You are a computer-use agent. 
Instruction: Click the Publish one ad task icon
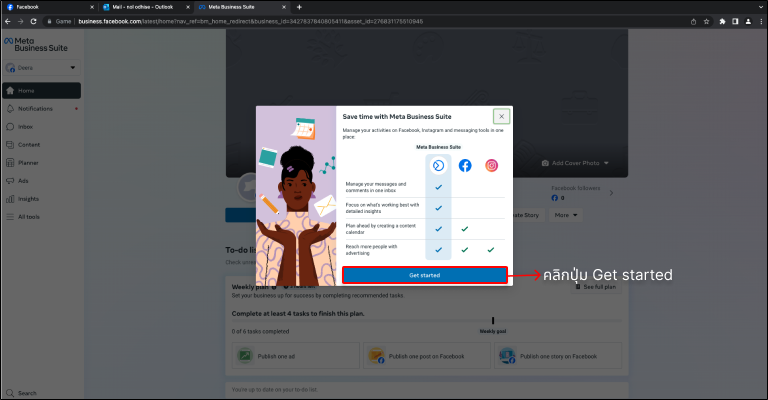pos(245,355)
